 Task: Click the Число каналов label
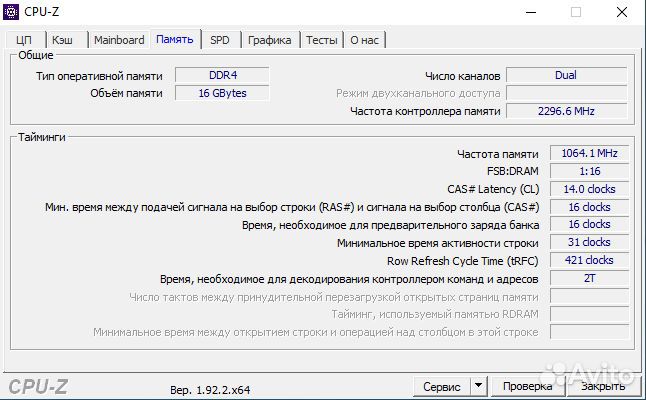[x=463, y=76]
